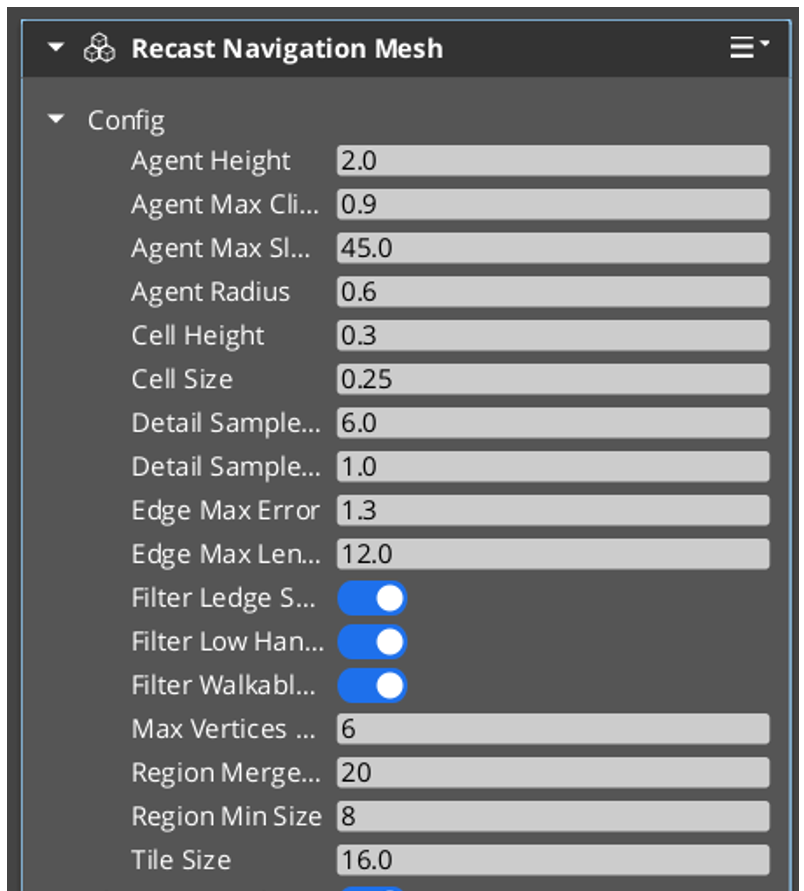This screenshot has width=804, height=891.
Task: Select the Region Merge field
Action: (552, 772)
